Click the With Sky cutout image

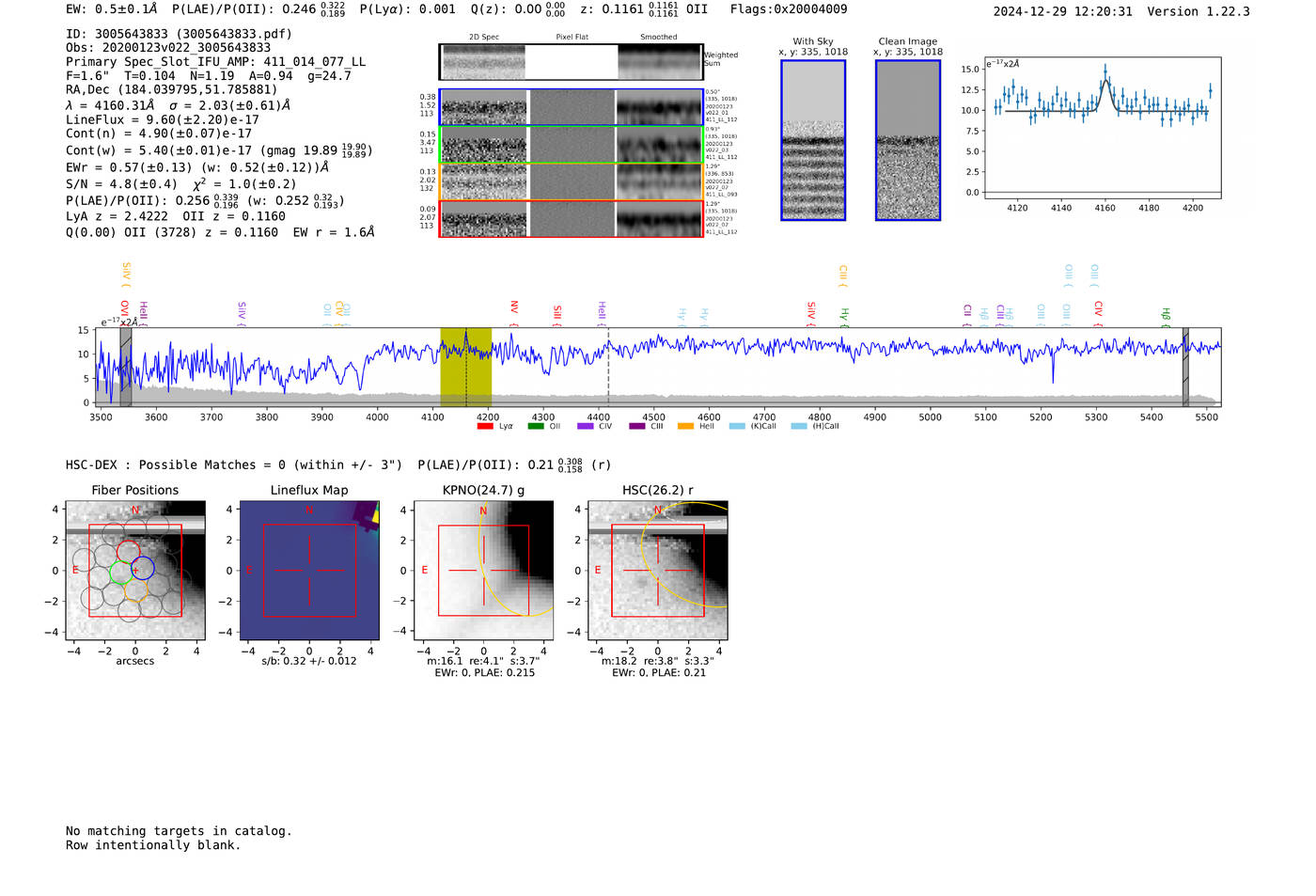point(813,140)
